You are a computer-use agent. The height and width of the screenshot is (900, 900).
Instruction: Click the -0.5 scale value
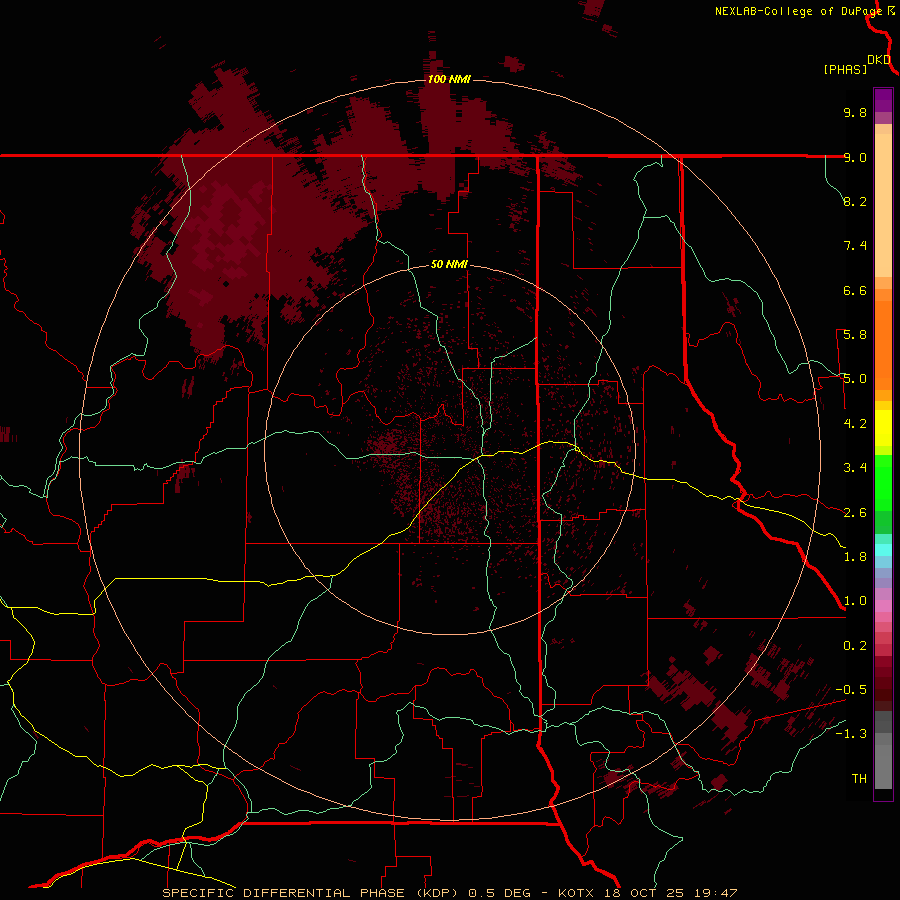(851, 689)
